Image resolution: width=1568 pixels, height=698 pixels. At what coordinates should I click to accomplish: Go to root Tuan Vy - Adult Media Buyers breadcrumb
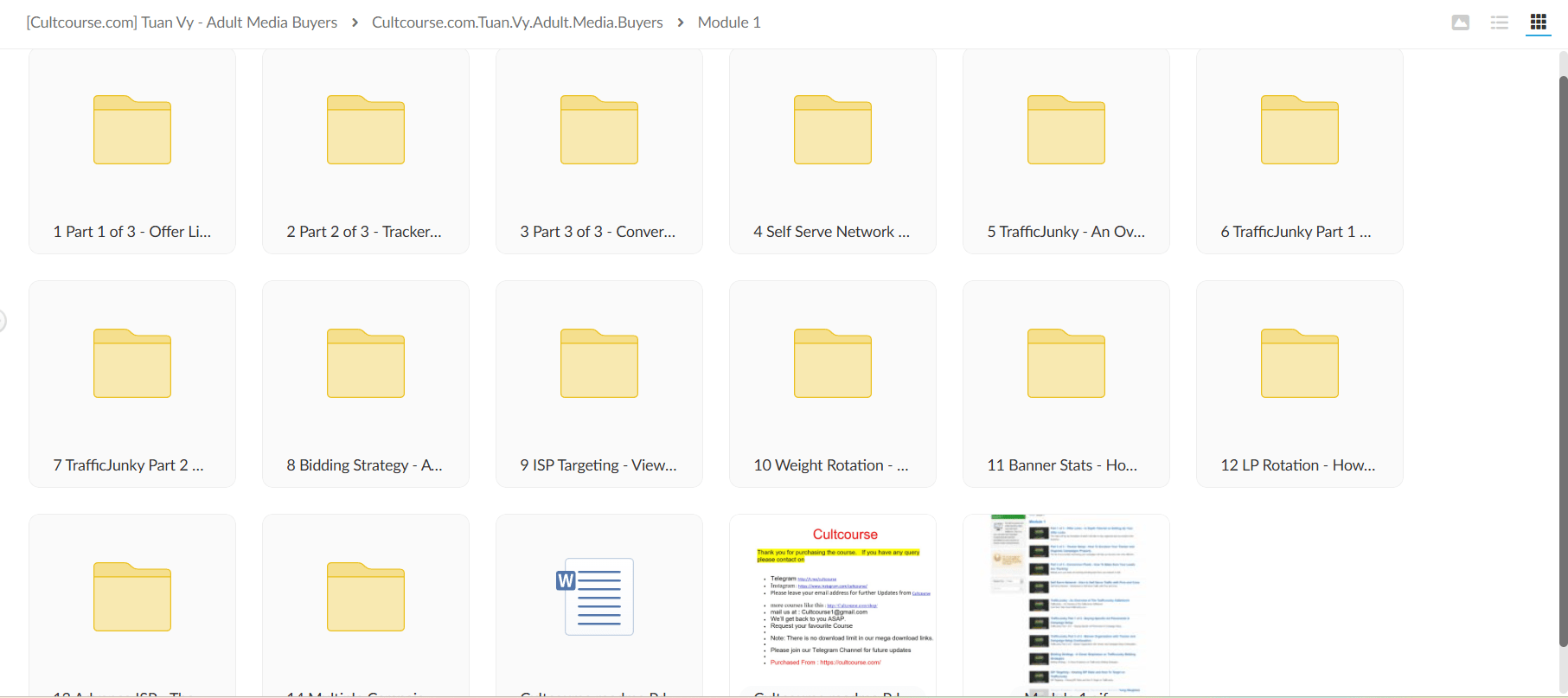182,22
